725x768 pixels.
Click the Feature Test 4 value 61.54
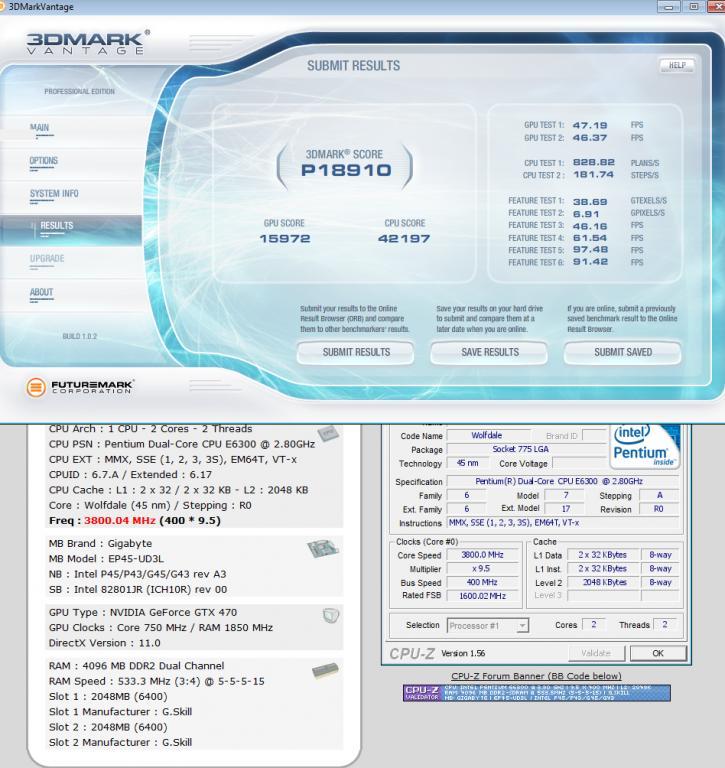(590, 238)
